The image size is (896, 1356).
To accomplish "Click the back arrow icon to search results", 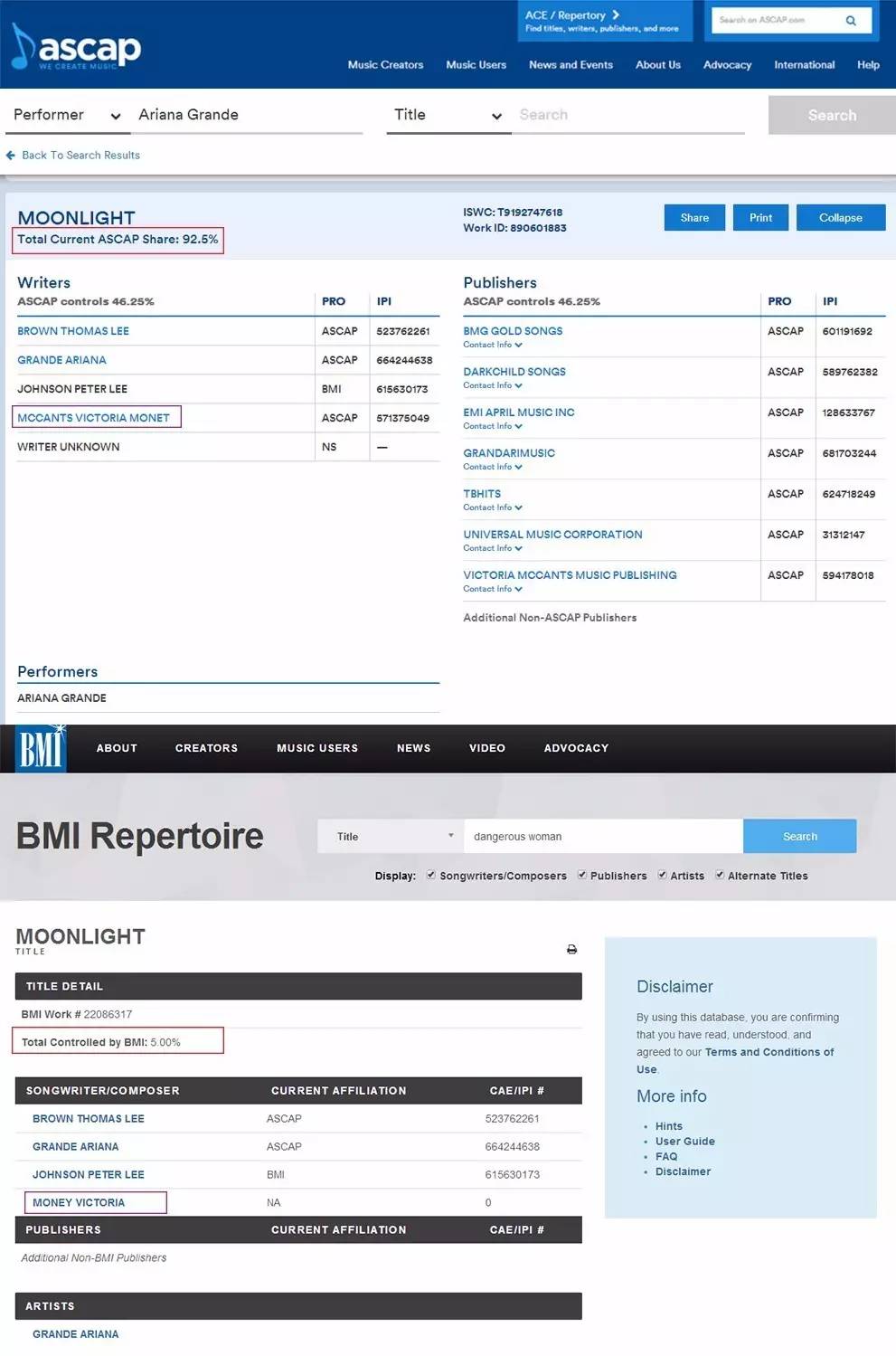I will [x=11, y=156].
